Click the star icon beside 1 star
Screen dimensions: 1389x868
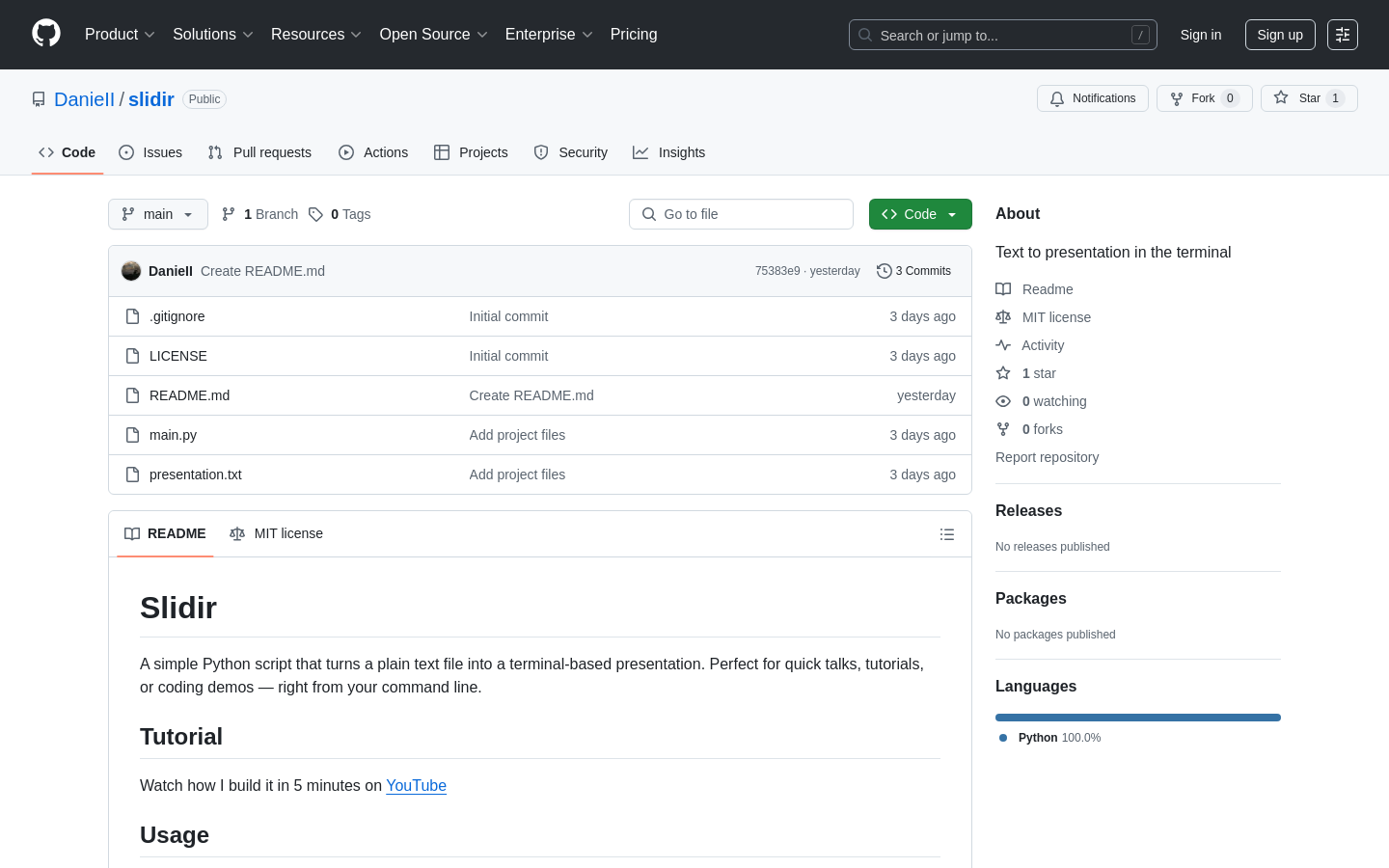point(1003,373)
